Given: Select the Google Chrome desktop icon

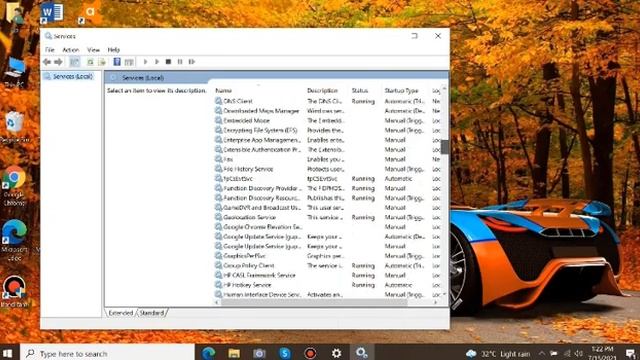Looking at the screenshot, I should 15,186.
